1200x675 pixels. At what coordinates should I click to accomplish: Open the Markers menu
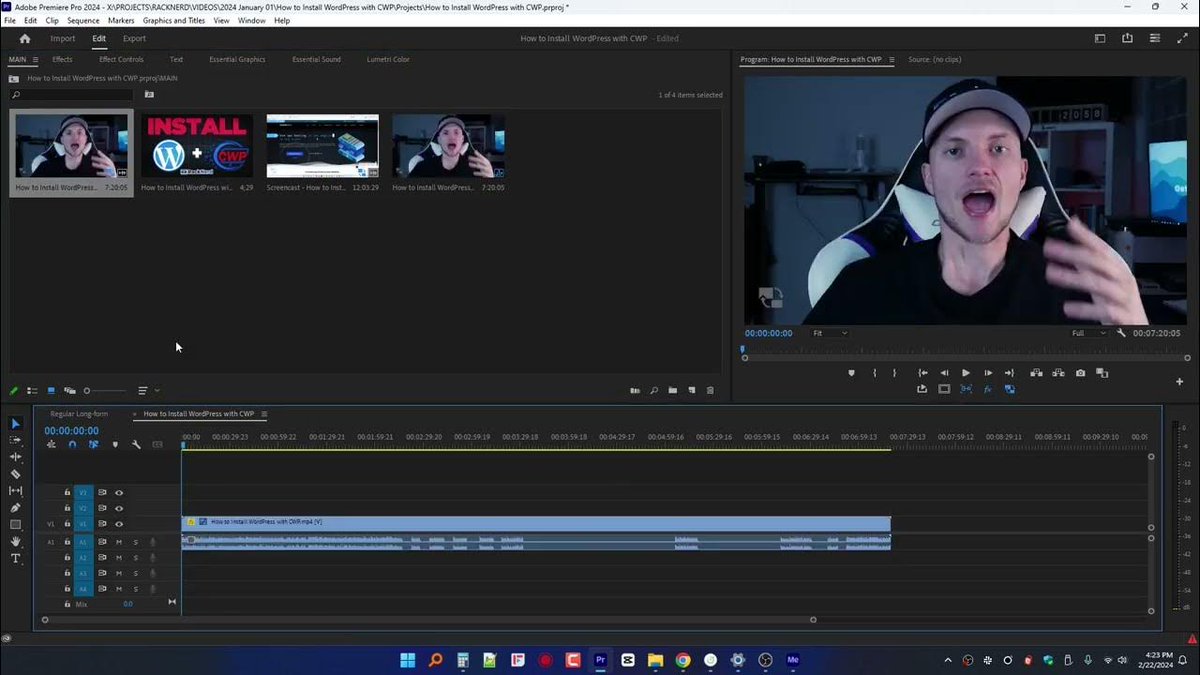pos(121,20)
